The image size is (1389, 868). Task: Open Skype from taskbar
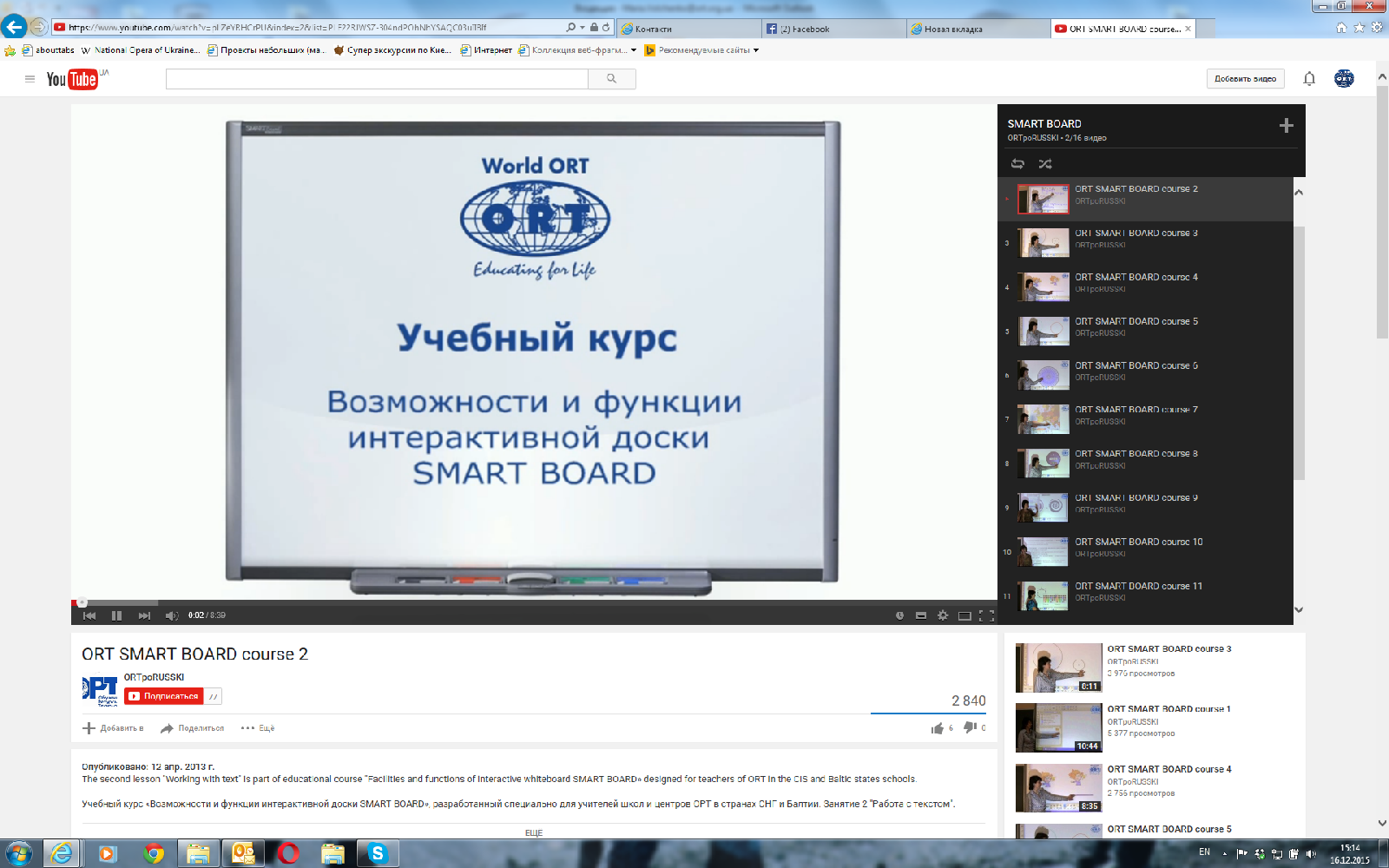point(378,853)
